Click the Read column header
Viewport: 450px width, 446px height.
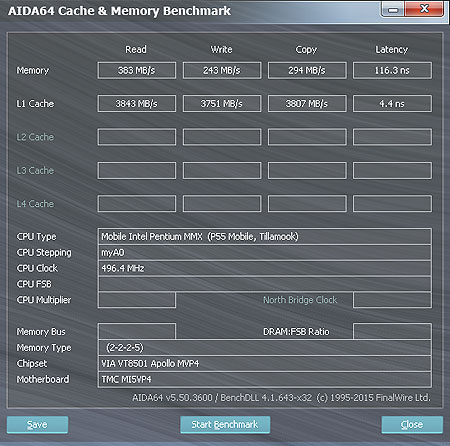coord(136,50)
